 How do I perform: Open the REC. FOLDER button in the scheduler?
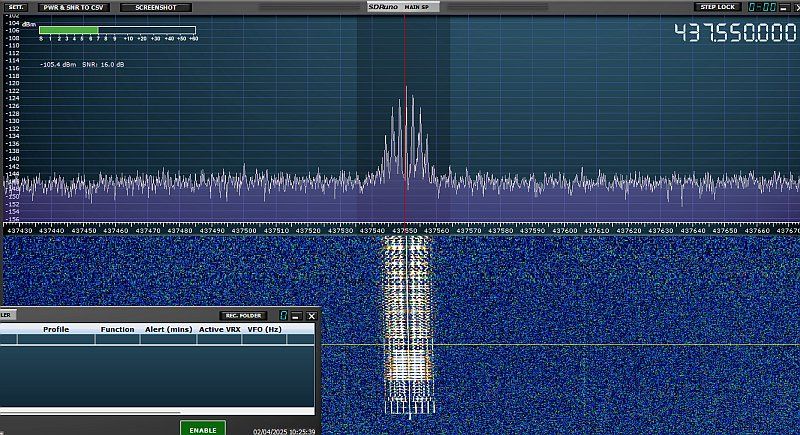[243, 316]
